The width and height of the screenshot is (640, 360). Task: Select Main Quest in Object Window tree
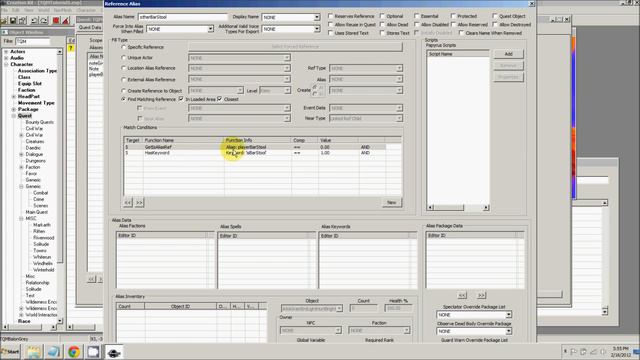36,212
